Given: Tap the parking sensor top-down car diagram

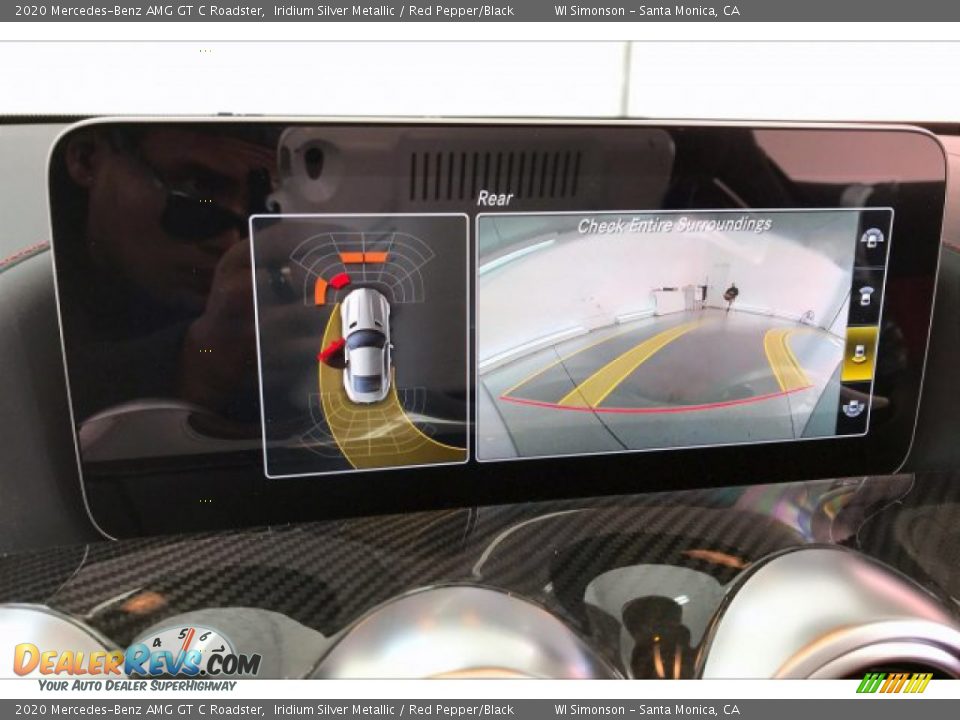Looking at the screenshot, I should click(x=366, y=345).
